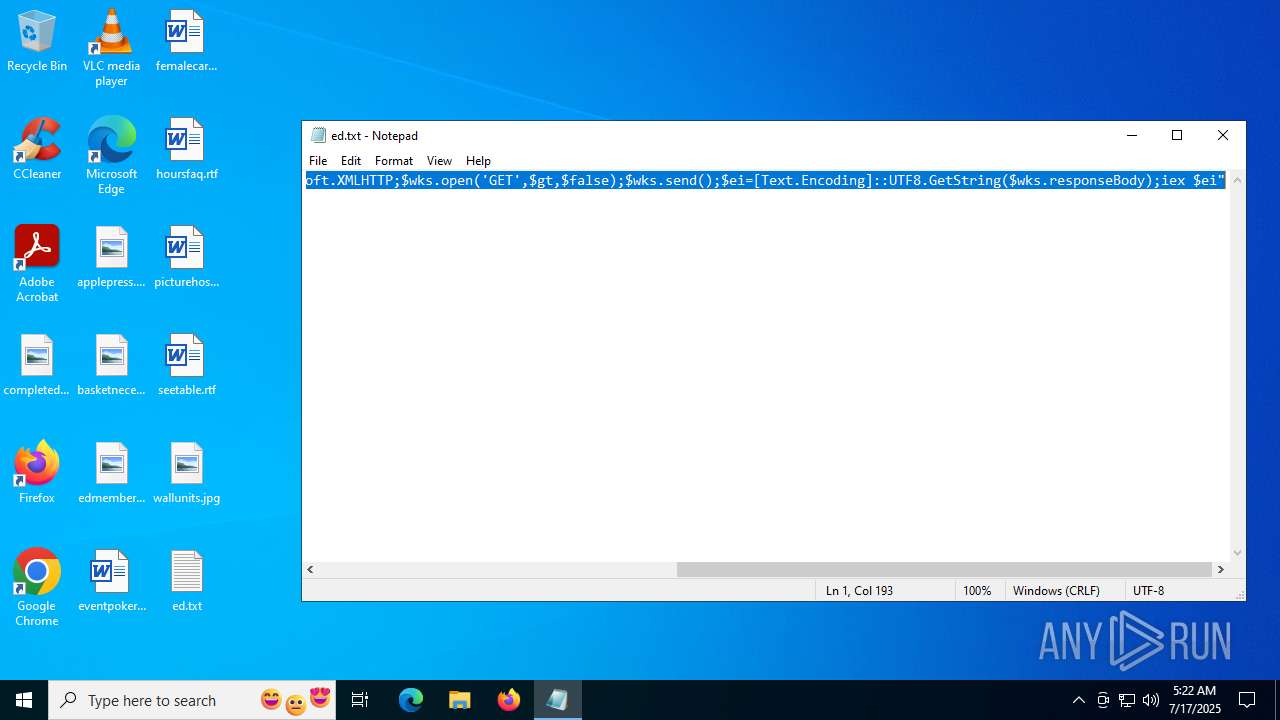Image resolution: width=1280 pixels, height=720 pixels.
Task: Select the femalecar document icon
Action: click(186, 42)
